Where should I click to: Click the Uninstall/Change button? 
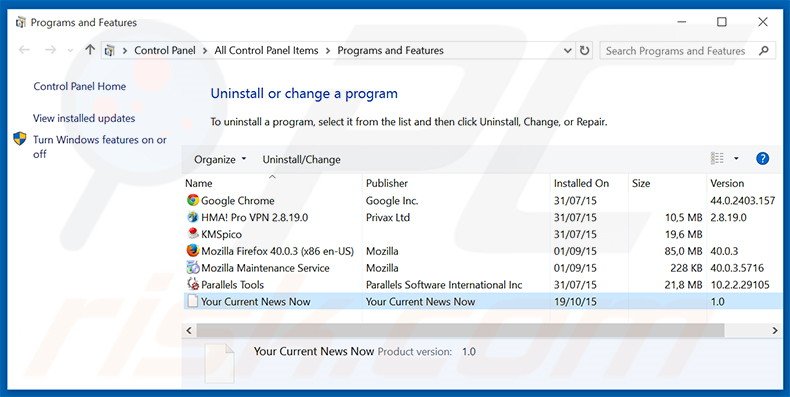(301, 159)
